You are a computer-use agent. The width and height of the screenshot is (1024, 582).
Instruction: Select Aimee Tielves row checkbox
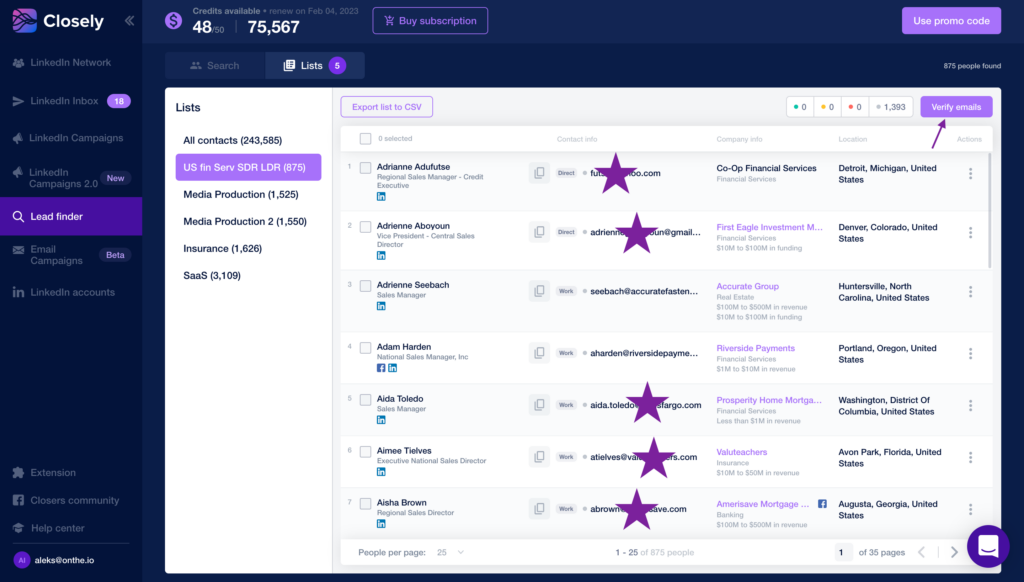[365, 452]
